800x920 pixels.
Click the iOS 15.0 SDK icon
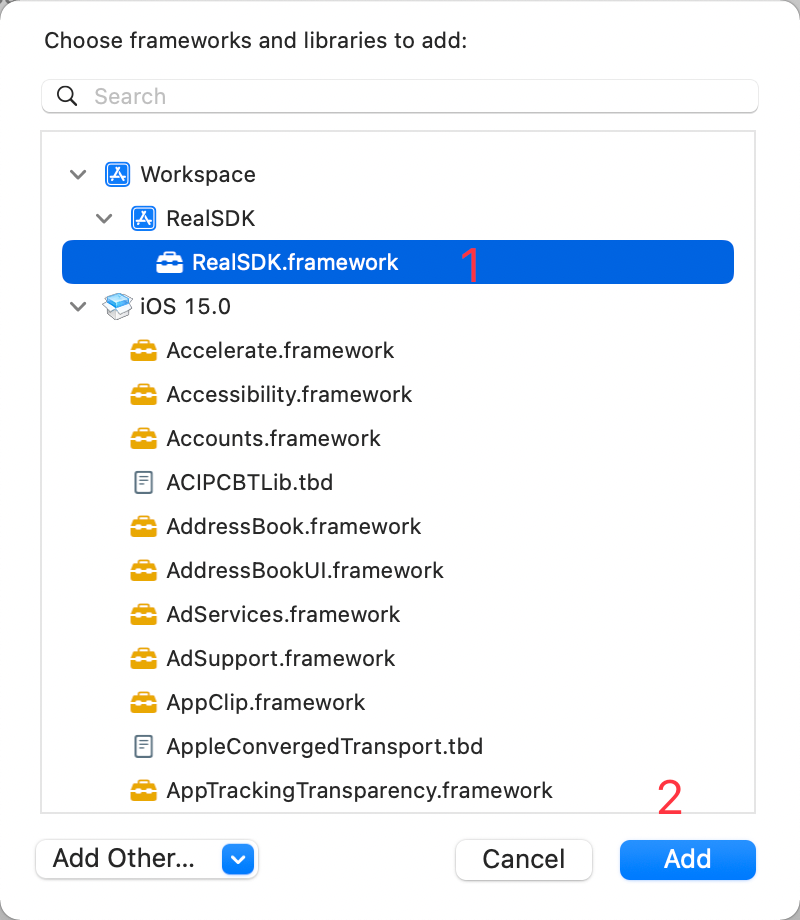pyautogui.click(x=118, y=307)
